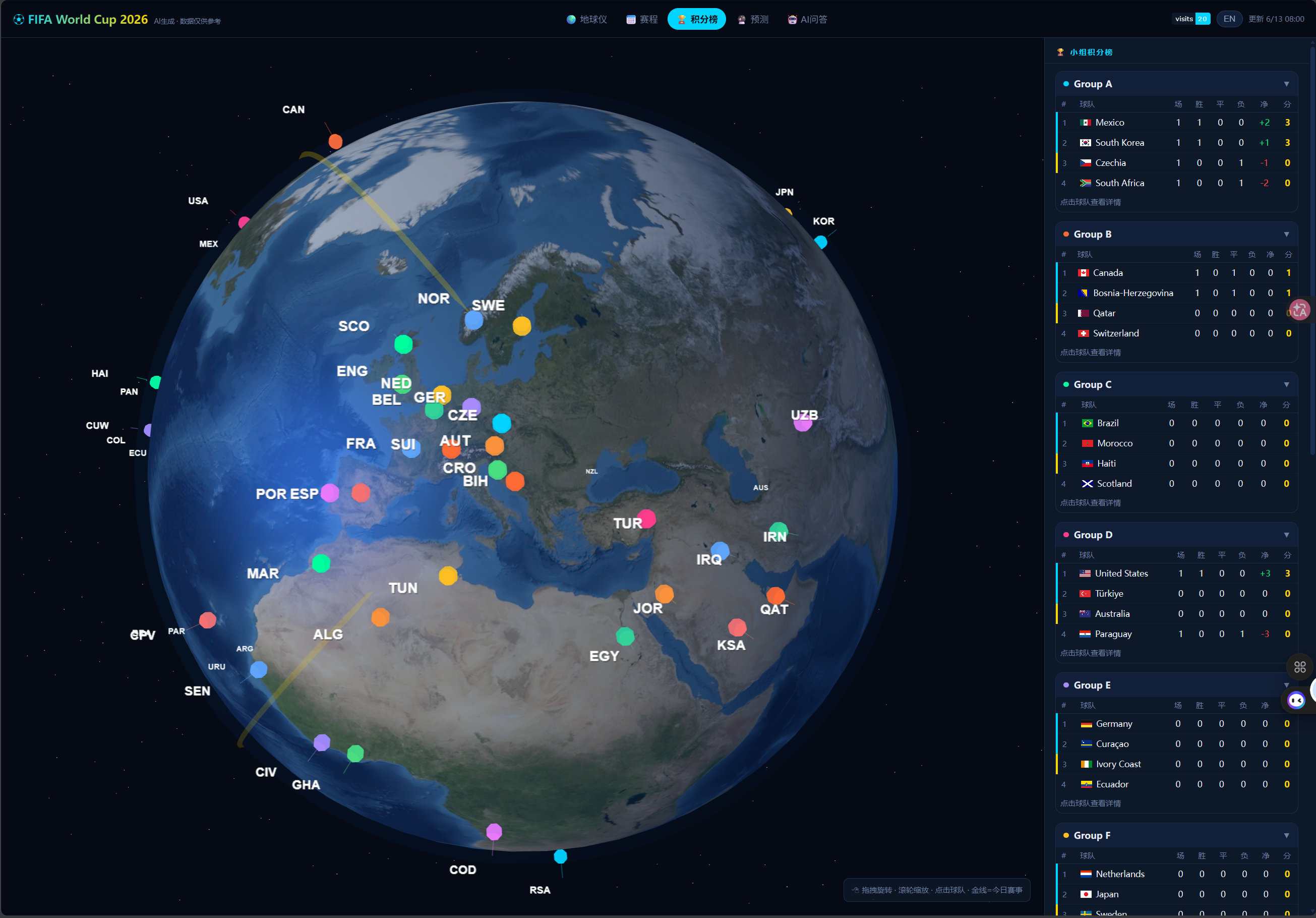The width and height of the screenshot is (1316, 918).
Task: Click the United States flag icon
Action: click(x=1085, y=573)
